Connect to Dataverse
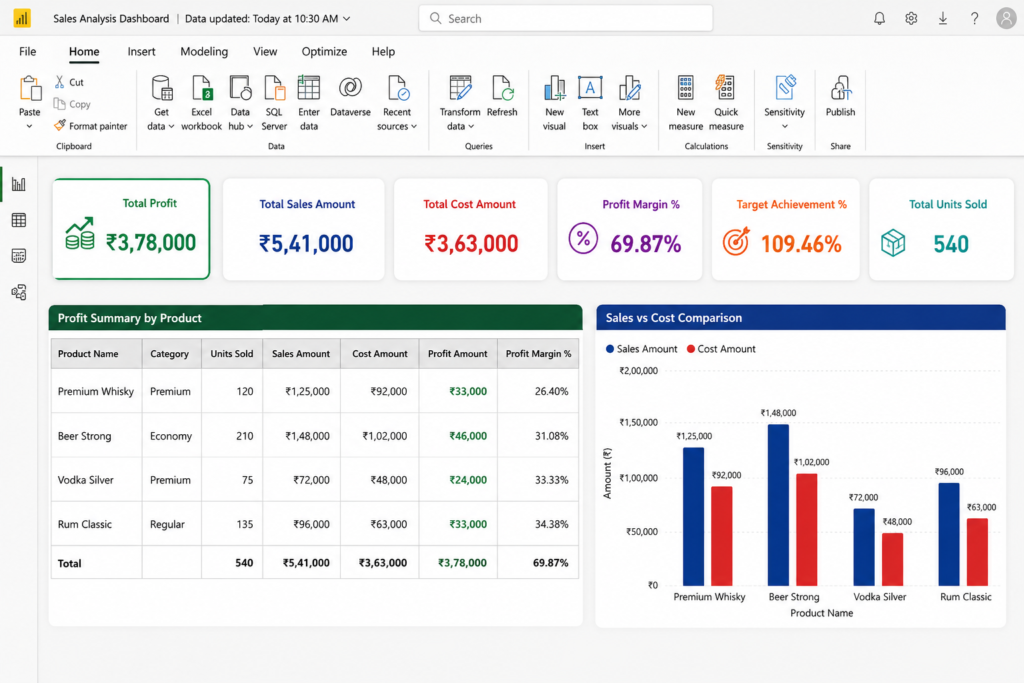This screenshot has height=683, width=1024. (350, 97)
